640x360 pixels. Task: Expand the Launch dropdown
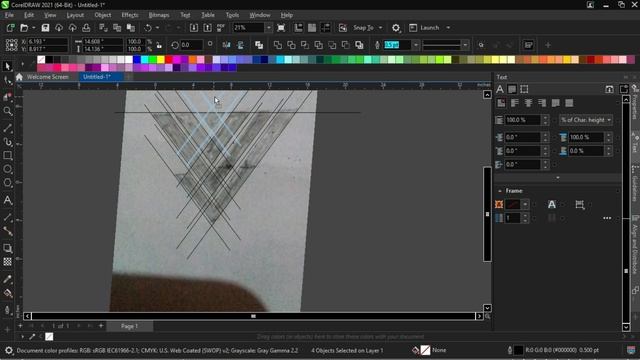(448, 28)
